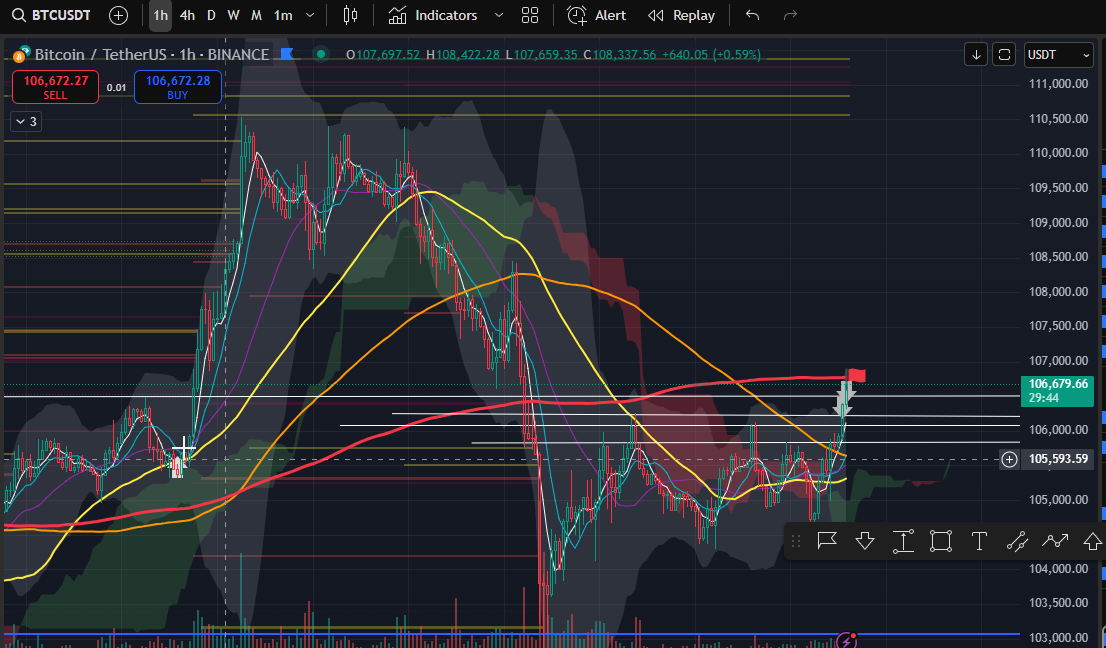Viewport: 1106px width, 648px height.
Task: Click the open value O107,697.52
Action: pos(383,54)
